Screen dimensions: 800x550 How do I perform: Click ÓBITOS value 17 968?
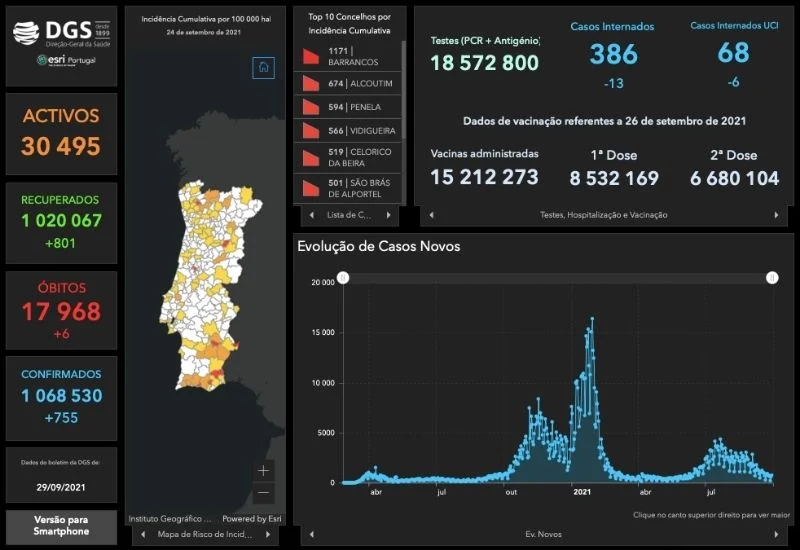click(x=61, y=312)
